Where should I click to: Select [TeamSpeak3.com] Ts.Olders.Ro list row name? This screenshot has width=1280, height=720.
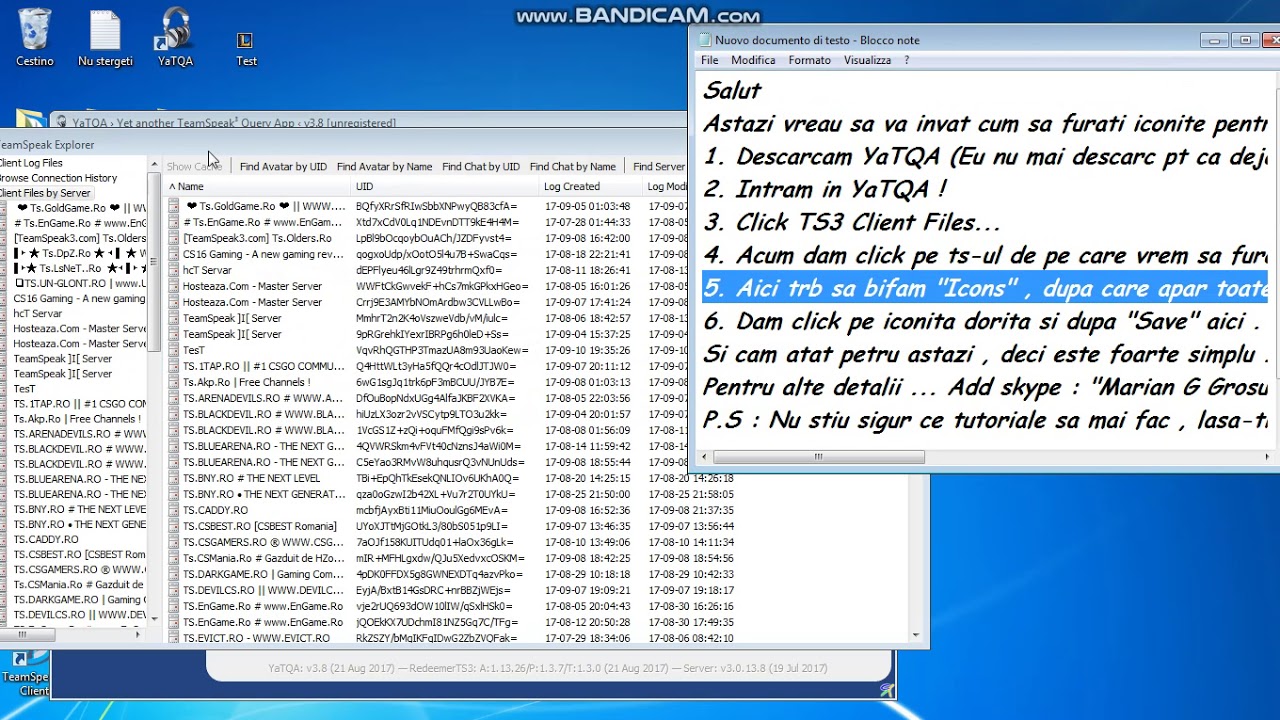pos(257,238)
